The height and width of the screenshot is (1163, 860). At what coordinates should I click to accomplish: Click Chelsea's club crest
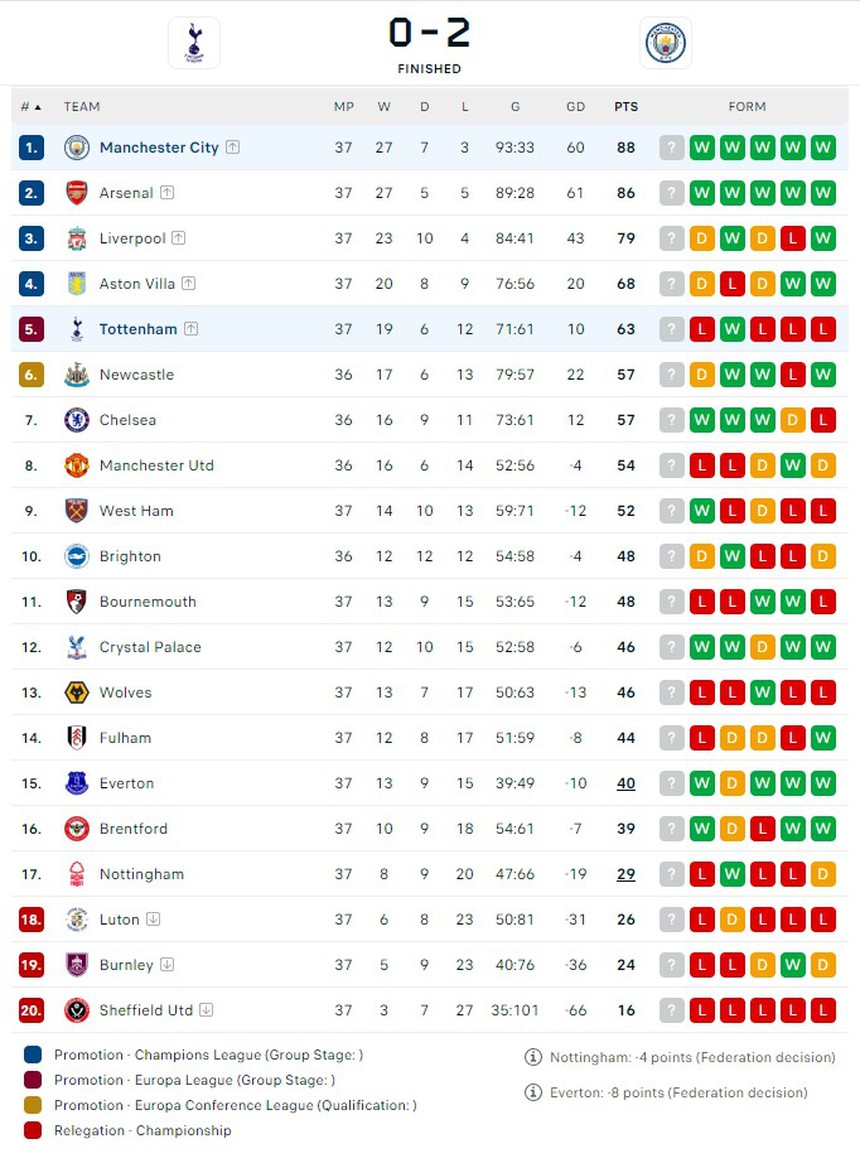pos(78,420)
